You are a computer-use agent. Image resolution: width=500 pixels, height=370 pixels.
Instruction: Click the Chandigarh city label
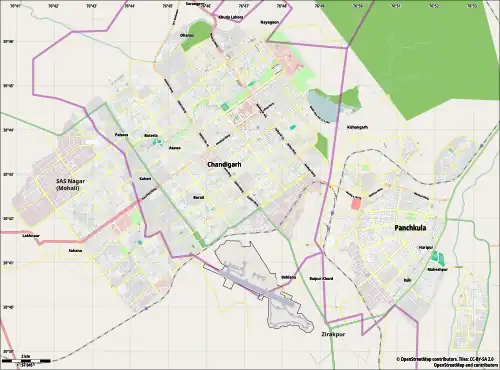click(224, 165)
